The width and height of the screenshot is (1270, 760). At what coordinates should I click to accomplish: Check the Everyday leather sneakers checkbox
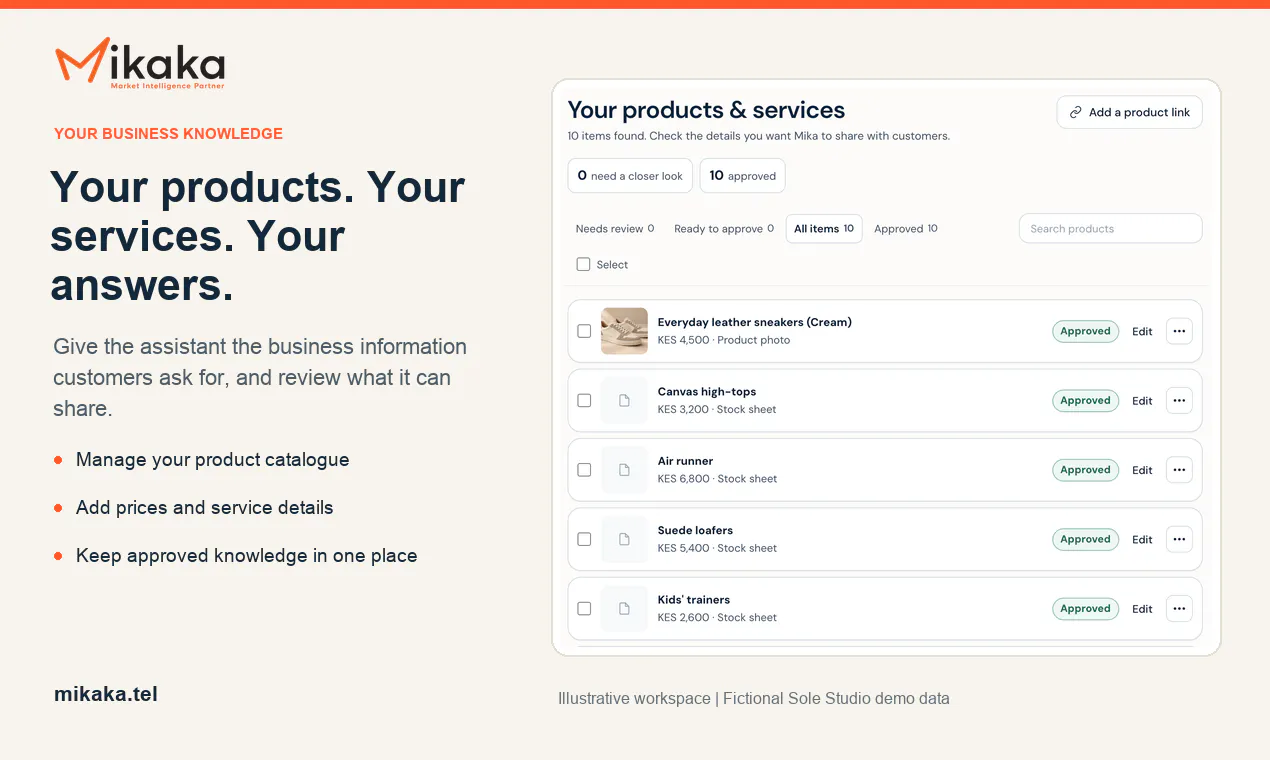(x=584, y=331)
